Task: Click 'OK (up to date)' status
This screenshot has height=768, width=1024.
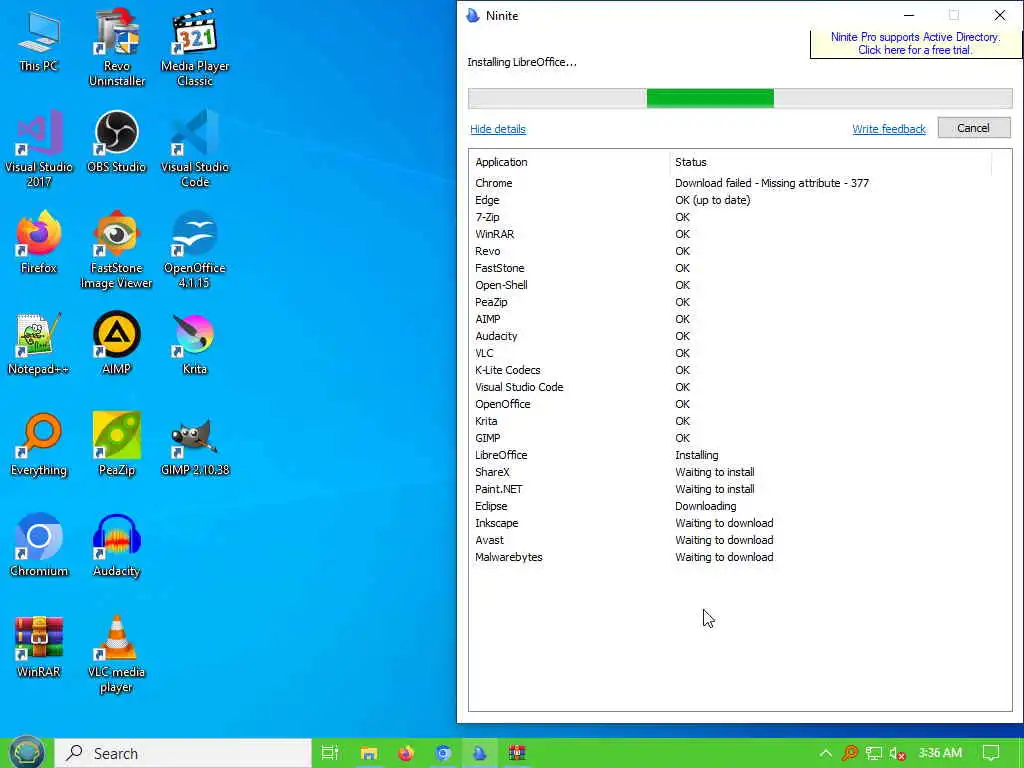Action: pyautogui.click(x=712, y=200)
